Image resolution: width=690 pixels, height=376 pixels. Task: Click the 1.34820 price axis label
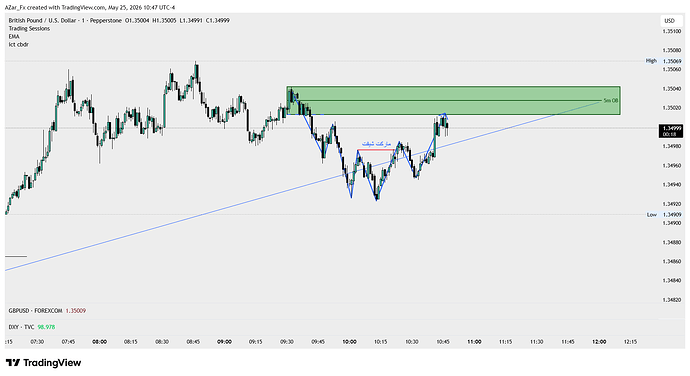point(672,300)
